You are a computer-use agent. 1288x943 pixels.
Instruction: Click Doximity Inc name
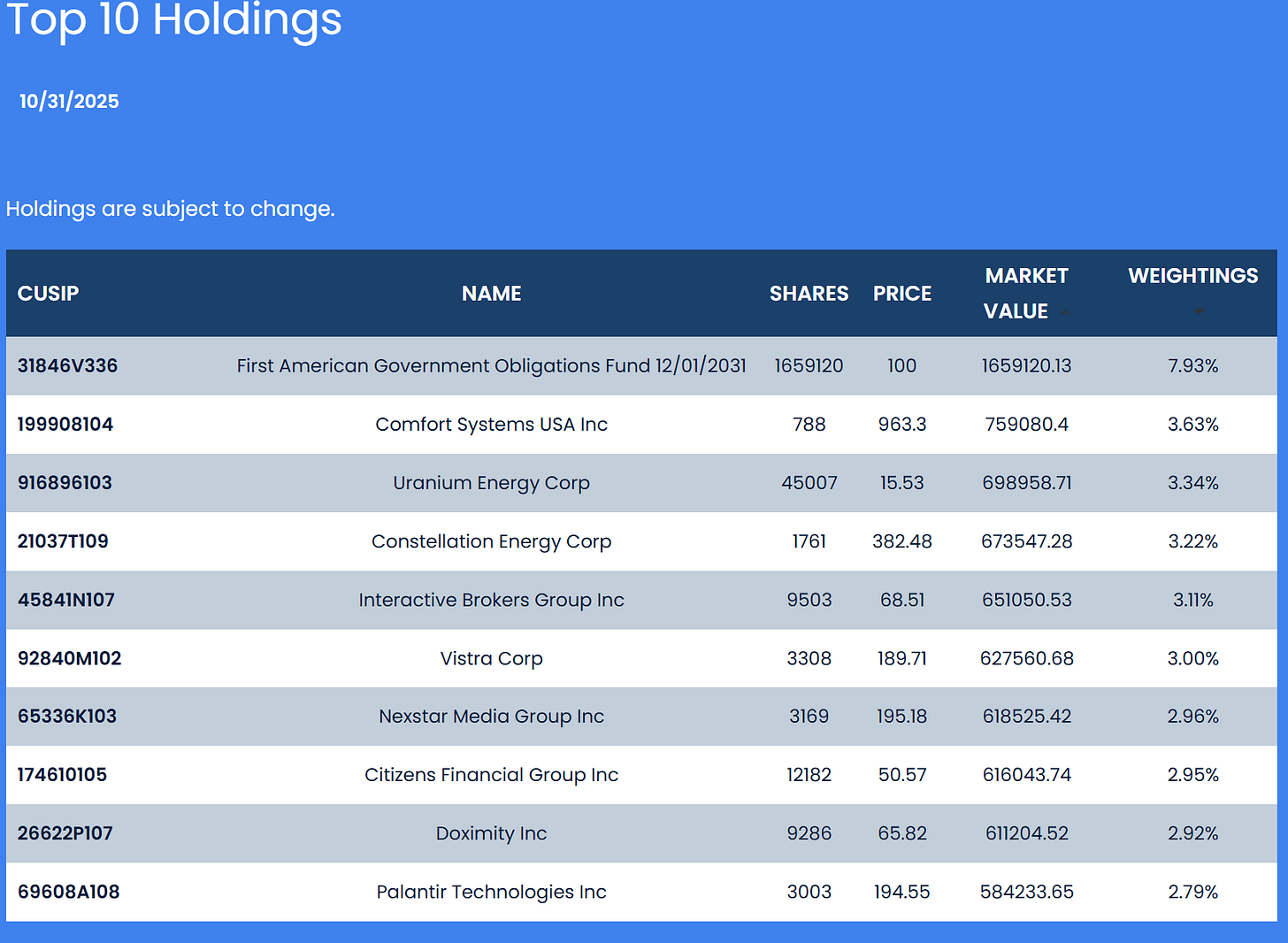click(492, 833)
